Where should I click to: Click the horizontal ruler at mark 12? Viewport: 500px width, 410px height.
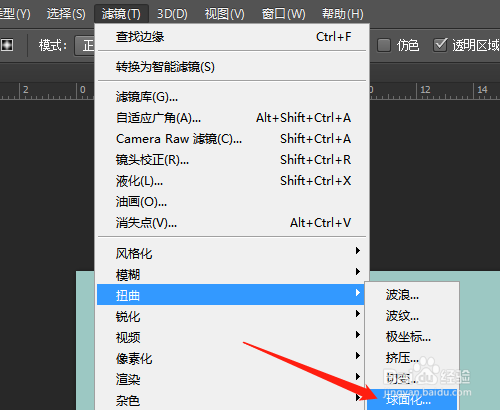(425, 90)
